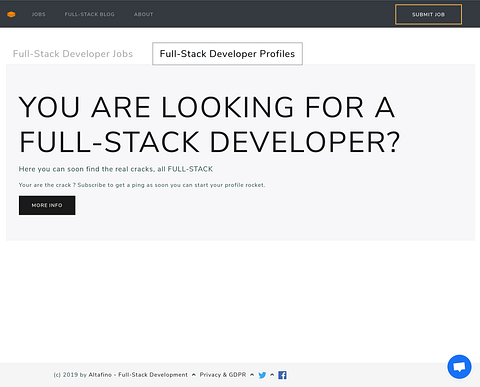Follow the Altafino - Full-Stack Development link
The image size is (480, 387).
(138, 375)
